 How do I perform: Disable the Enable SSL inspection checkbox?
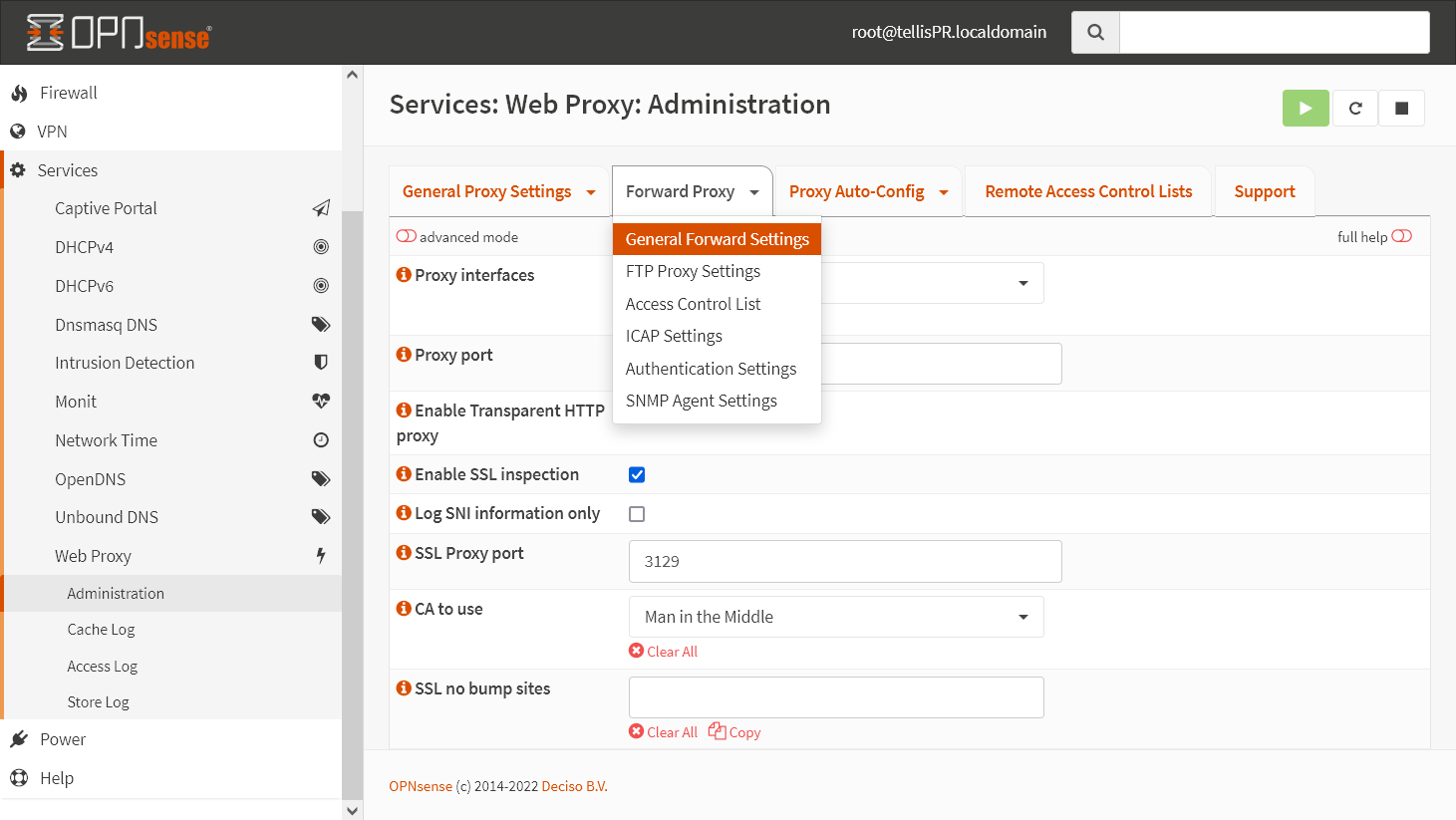tap(637, 474)
